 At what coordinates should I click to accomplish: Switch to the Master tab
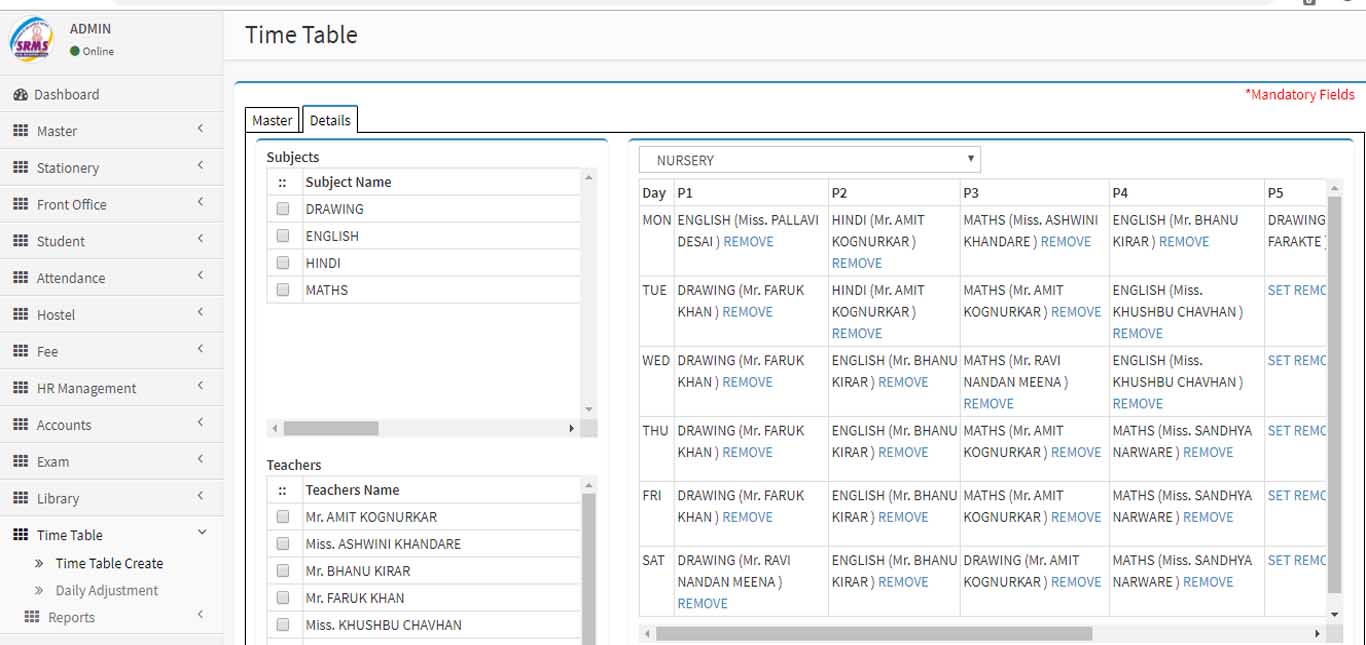272,120
